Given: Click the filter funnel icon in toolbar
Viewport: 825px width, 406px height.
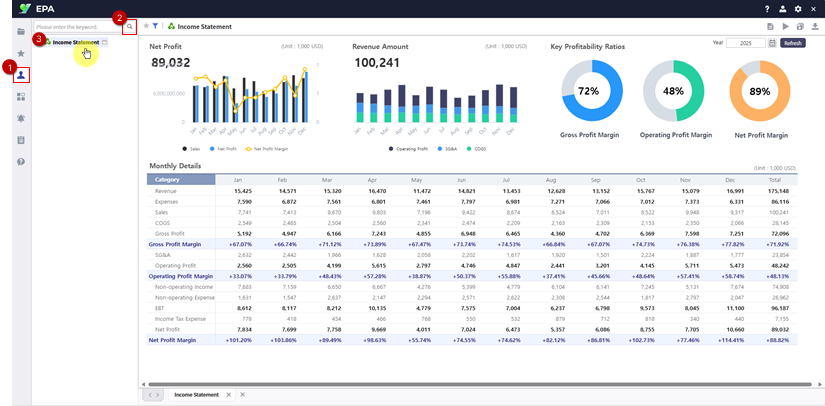Looking at the screenshot, I should 155,26.
